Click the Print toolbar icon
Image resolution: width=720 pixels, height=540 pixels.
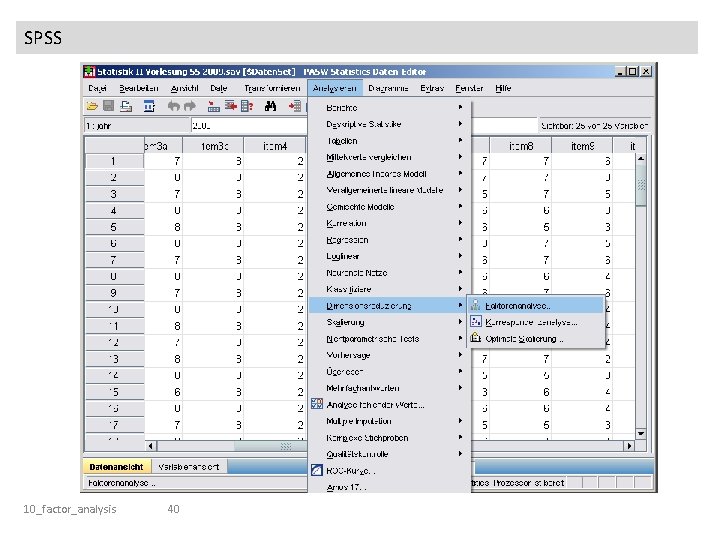[126, 107]
